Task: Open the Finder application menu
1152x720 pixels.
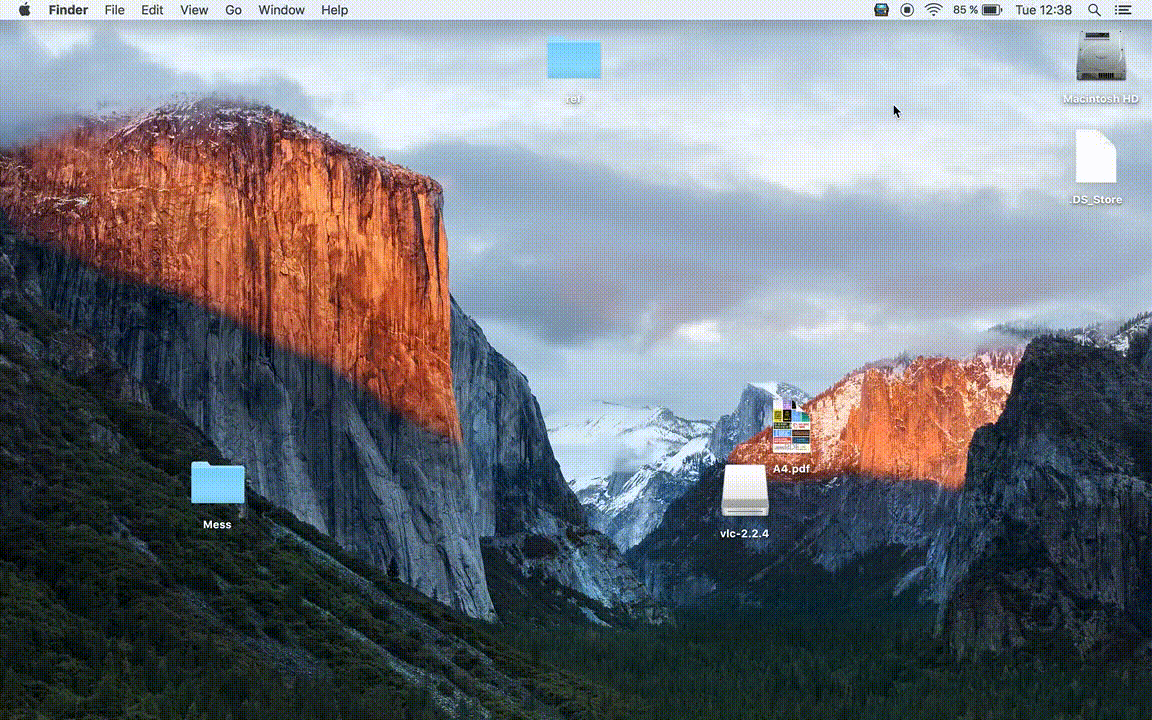Action: tap(68, 10)
